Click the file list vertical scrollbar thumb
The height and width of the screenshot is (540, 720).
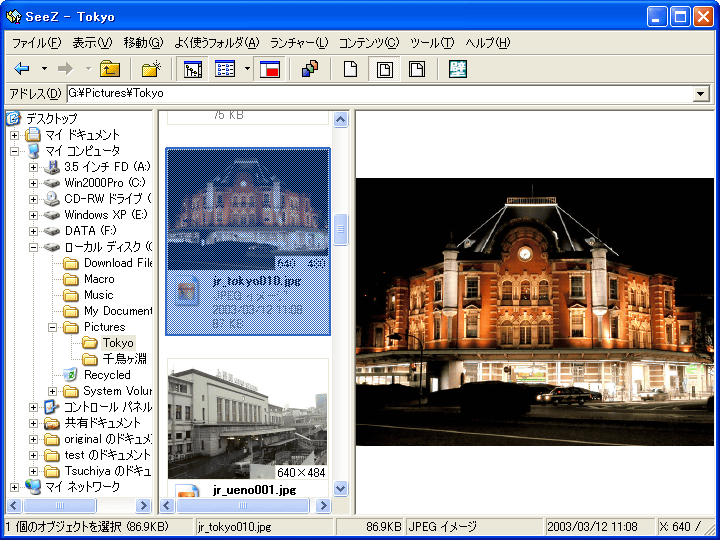(x=340, y=229)
